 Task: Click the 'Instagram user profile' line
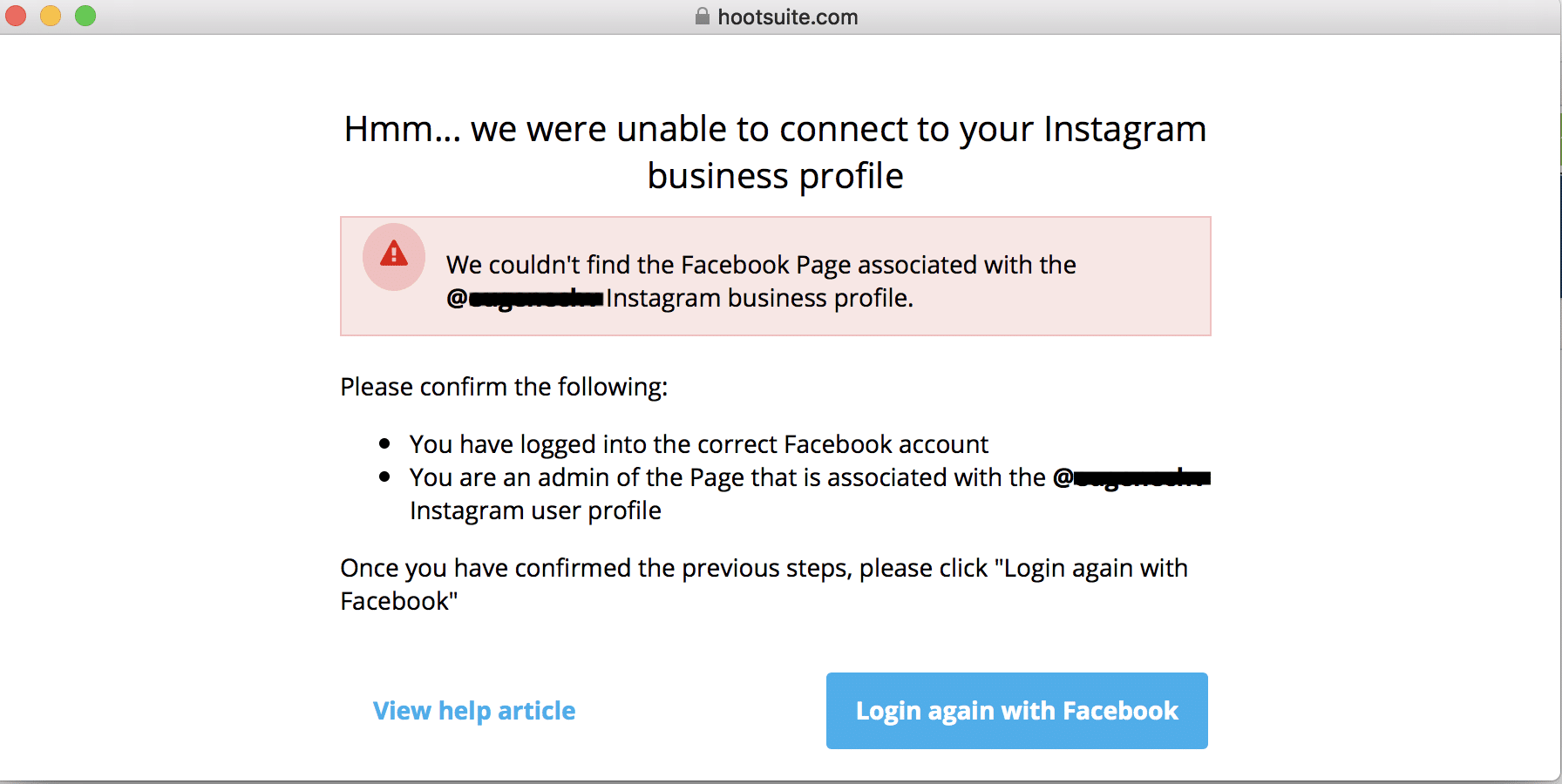click(x=535, y=510)
